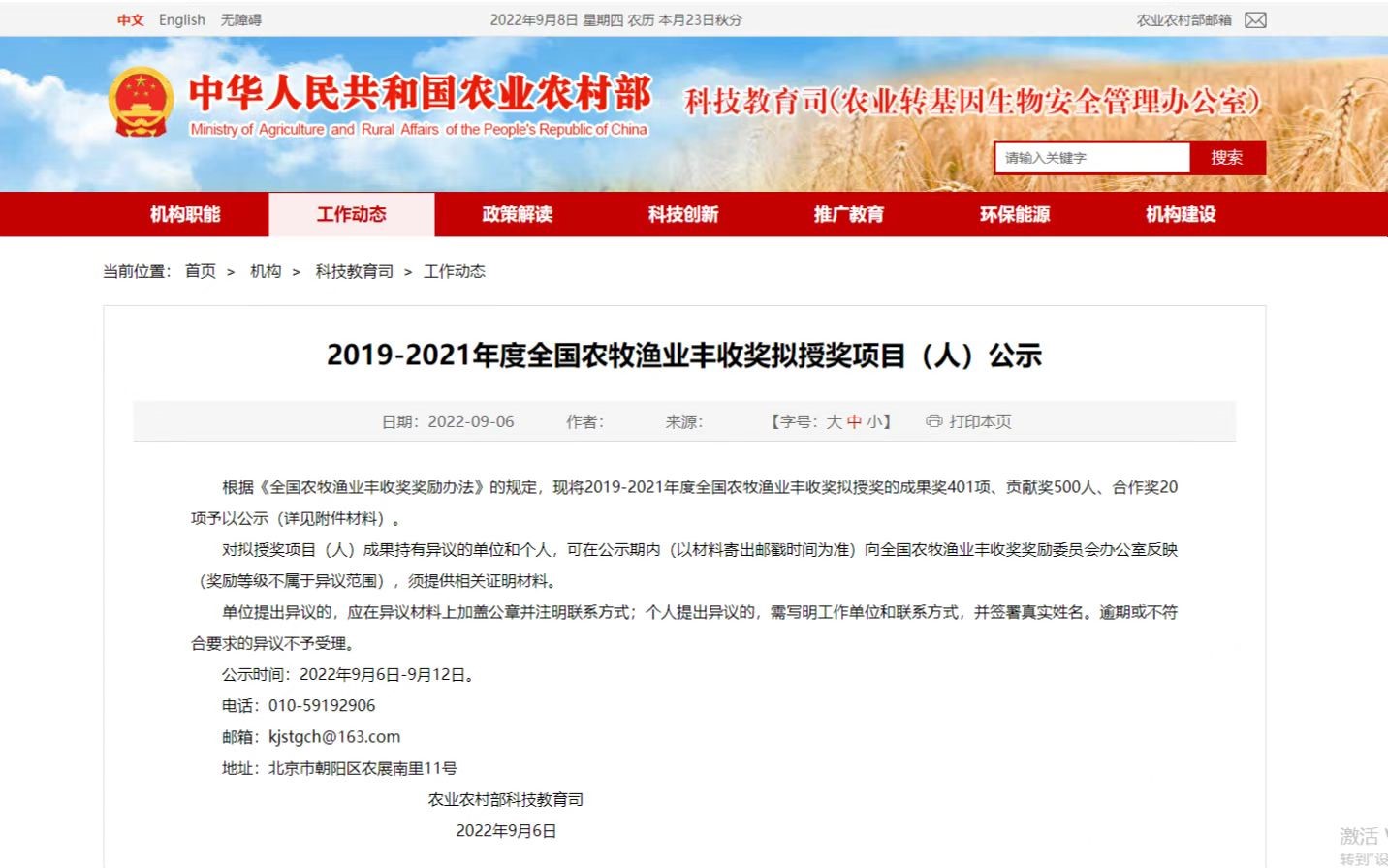Click the printer icon beside 打印本页
The width and height of the screenshot is (1388, 868).
[933, 421]
